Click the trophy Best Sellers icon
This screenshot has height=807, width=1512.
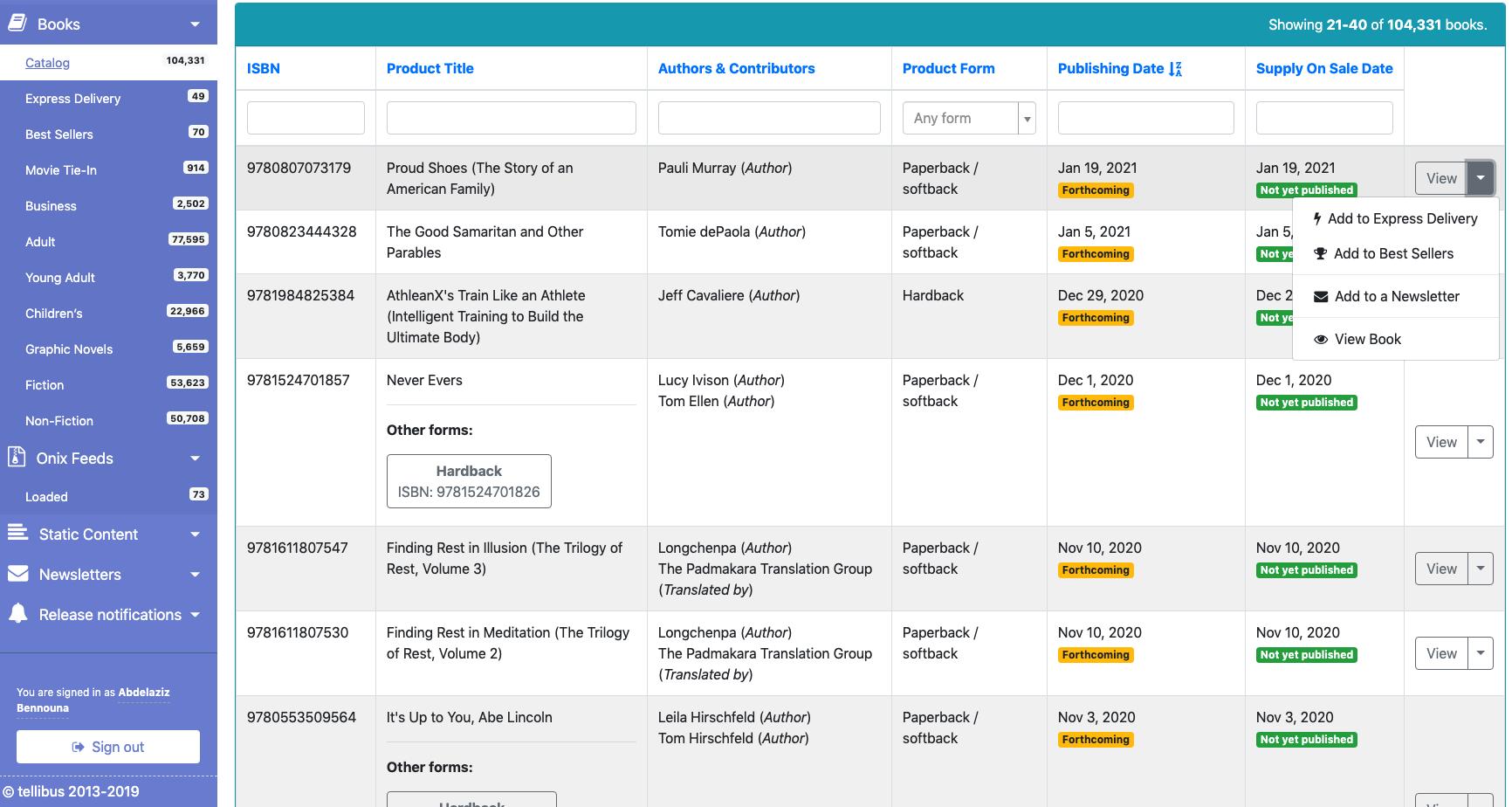[1321, 253]
